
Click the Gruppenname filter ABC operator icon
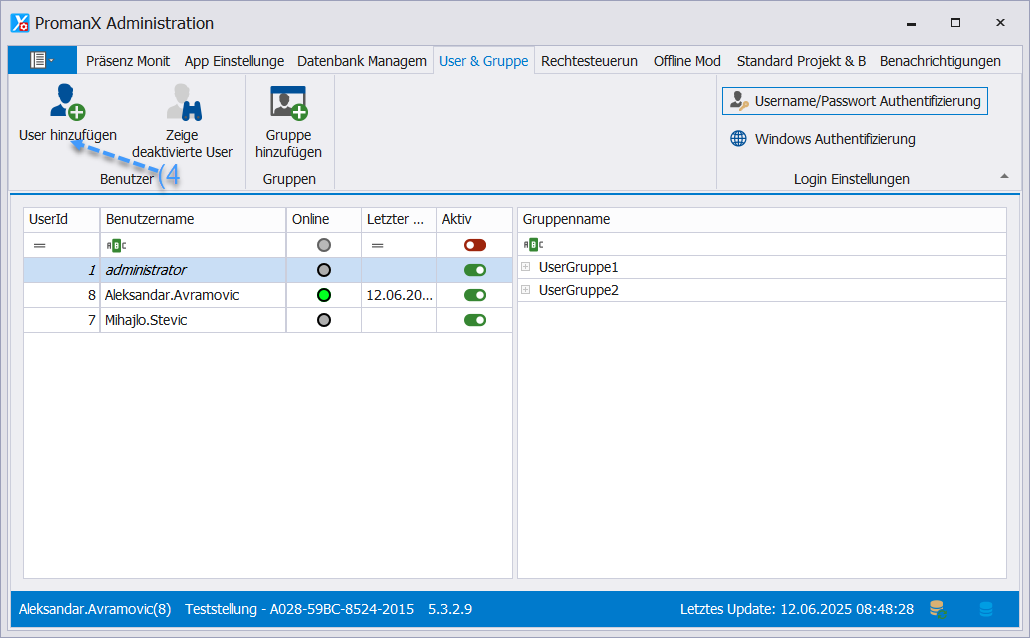tap(533, 245)
